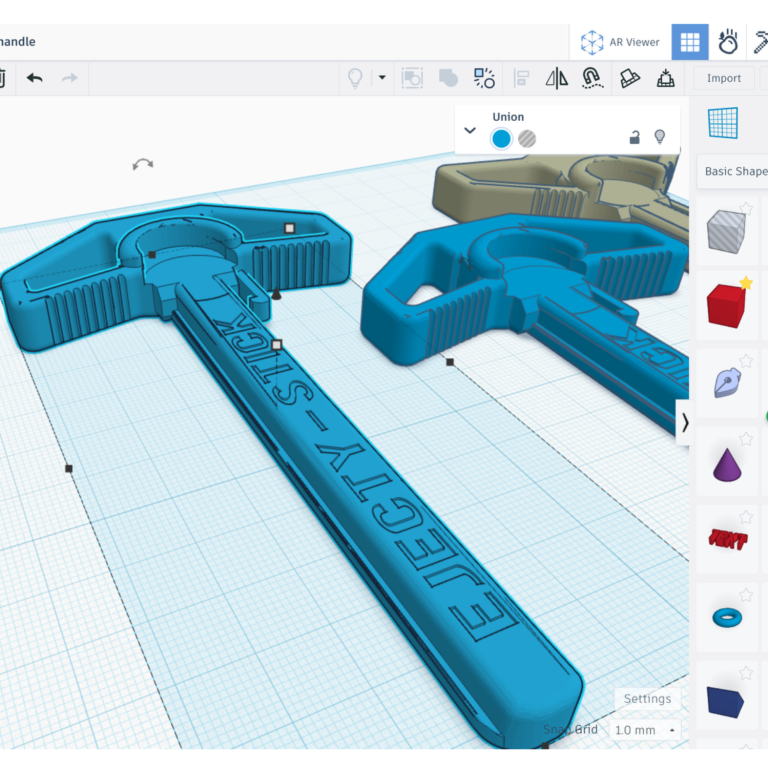Viewport: 768px width, 768px height.
Task: Collapse the shapes panel side arrow
Action: 685,422
